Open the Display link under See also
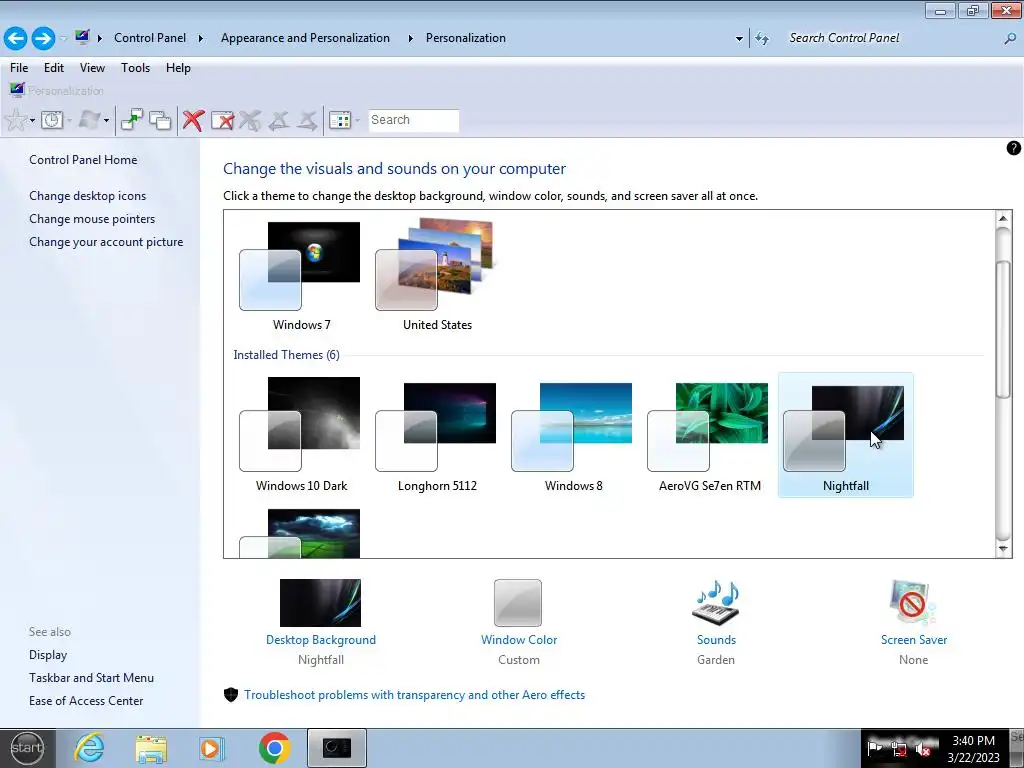 pyautogui.click(x=48, y=655)
